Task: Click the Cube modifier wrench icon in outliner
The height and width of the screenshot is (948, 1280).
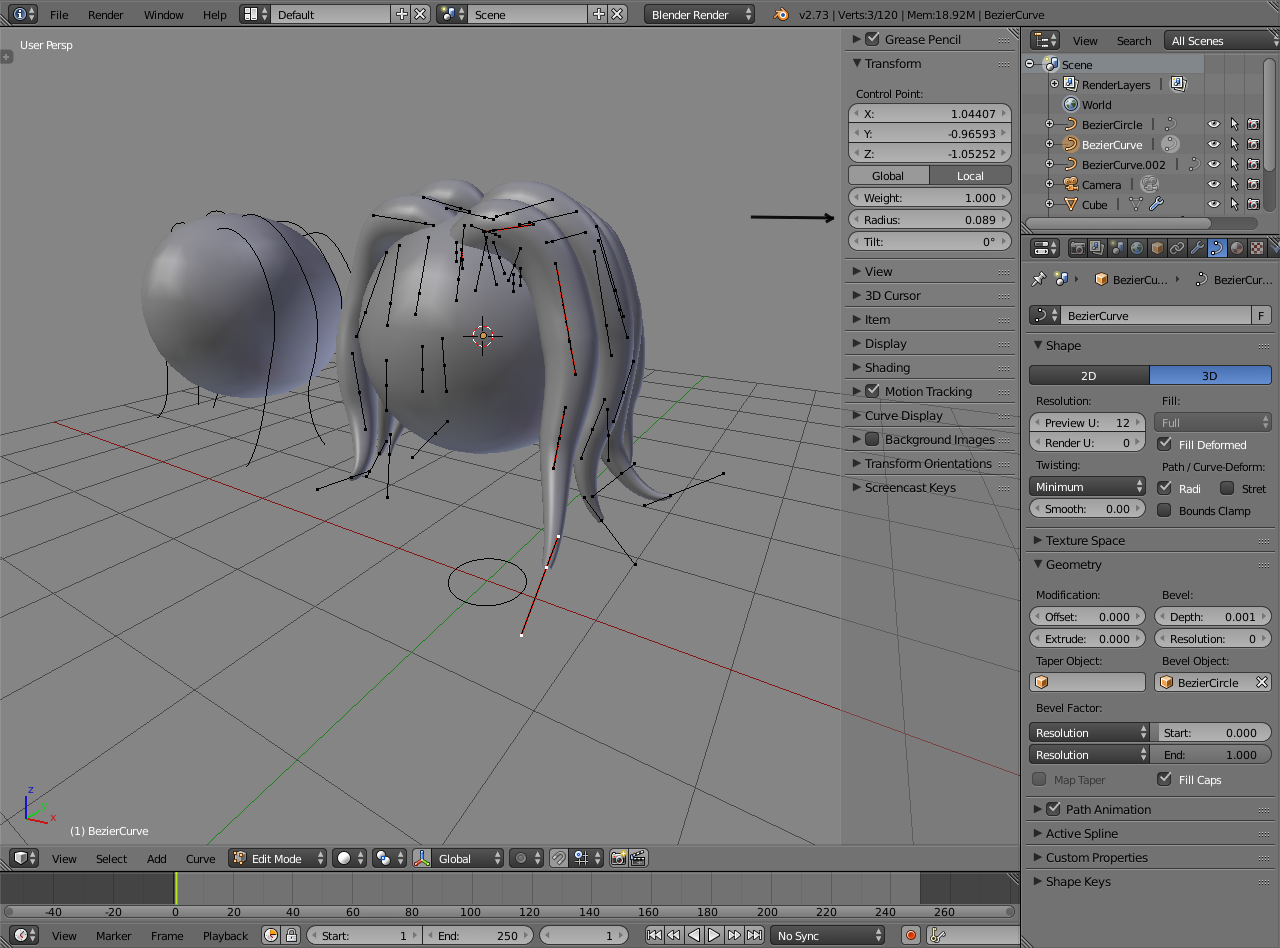Action: (x=1157, y=204)
